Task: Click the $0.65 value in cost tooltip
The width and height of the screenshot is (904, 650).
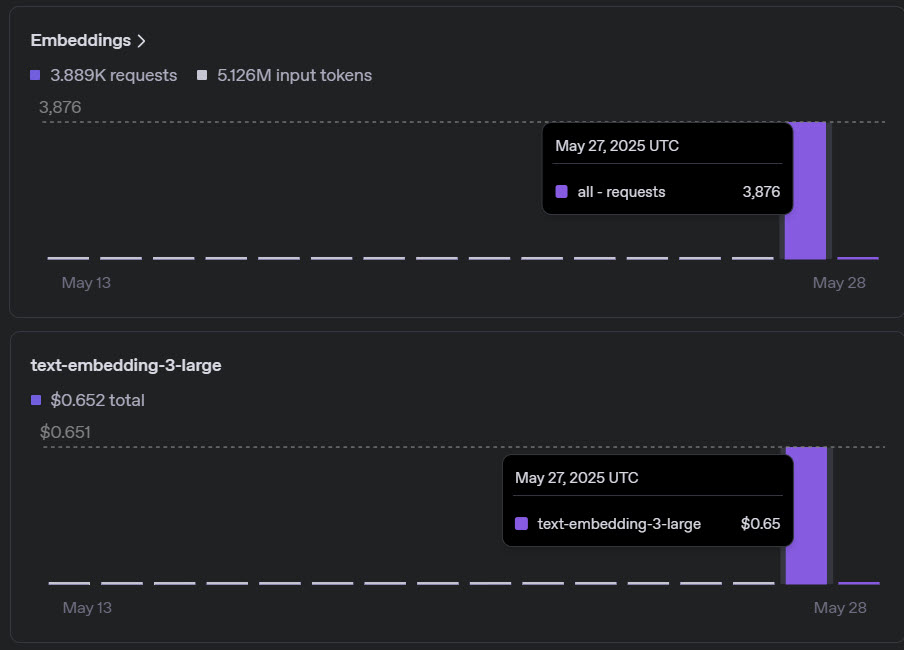Action: click(760, 524)
